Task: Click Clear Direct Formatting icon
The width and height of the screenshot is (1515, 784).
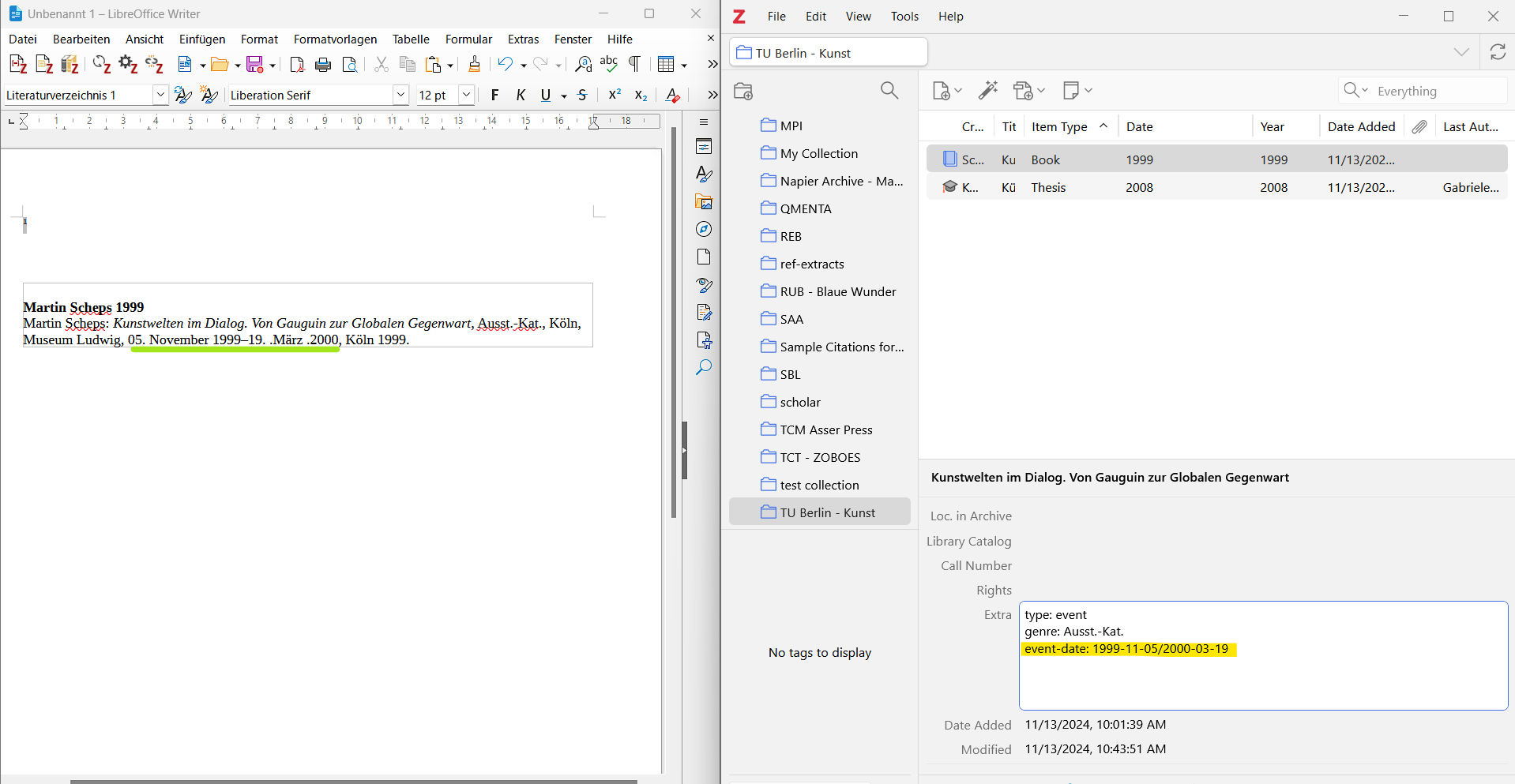Action: (673, 96)
